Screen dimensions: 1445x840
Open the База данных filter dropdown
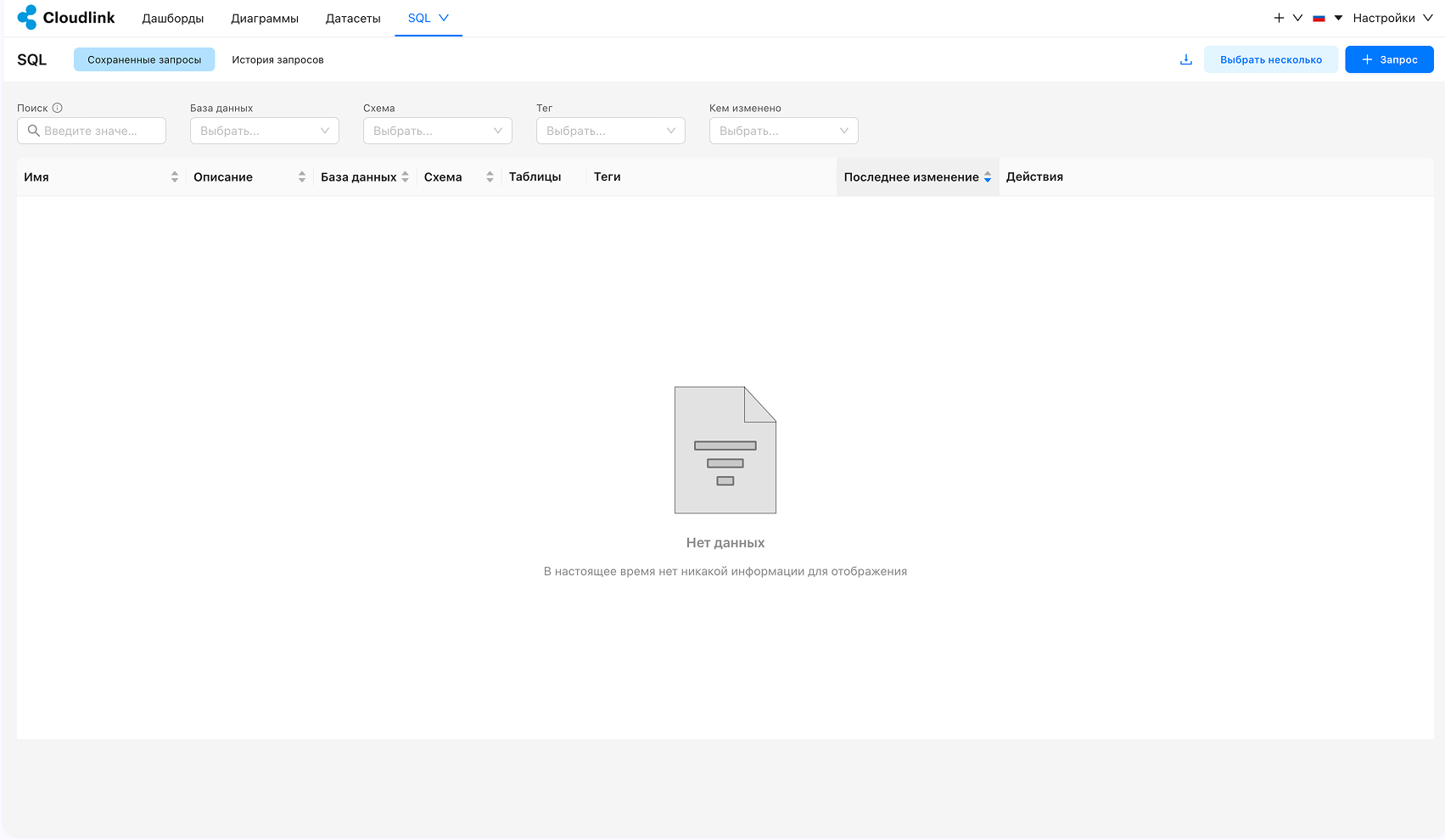pos(265,131)
